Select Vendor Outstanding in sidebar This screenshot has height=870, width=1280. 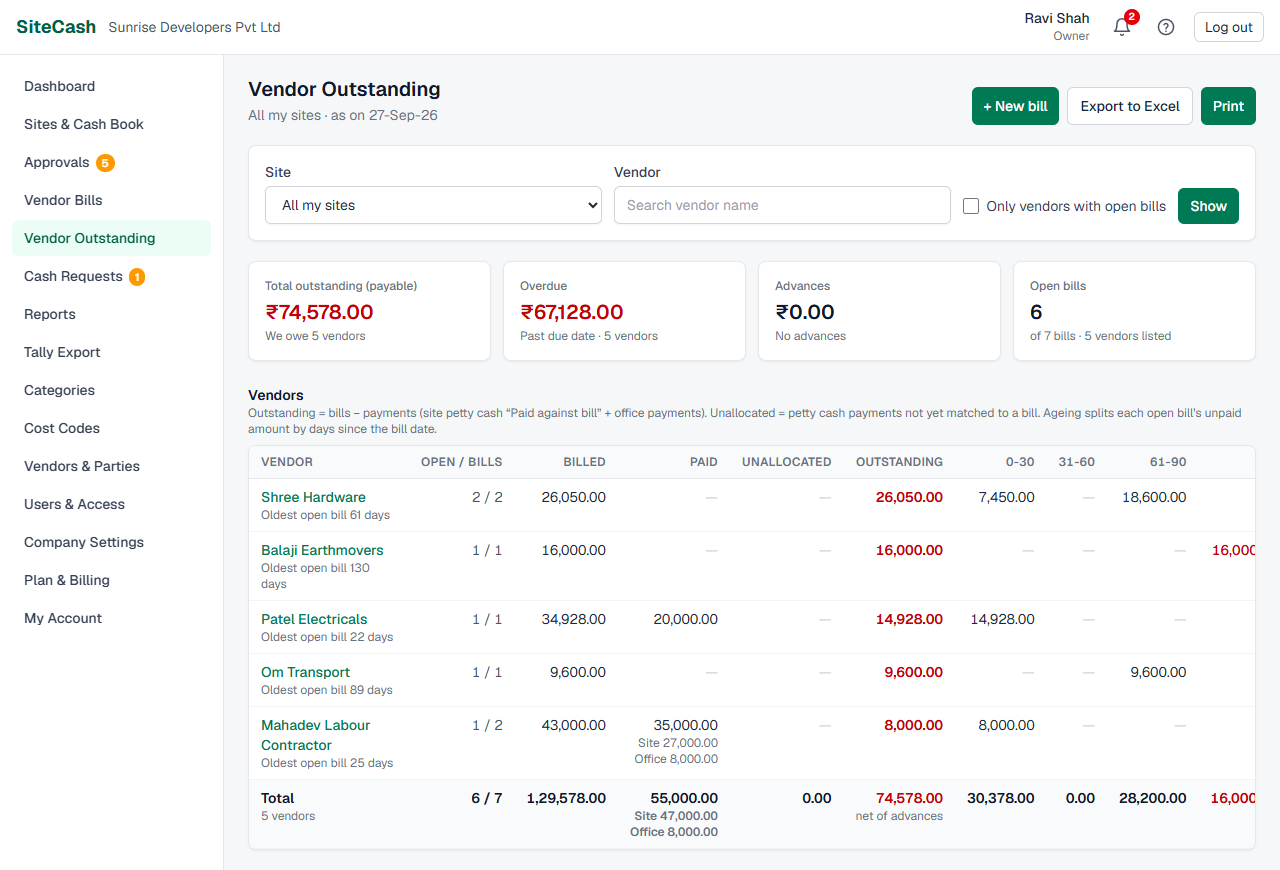[111, 238]
